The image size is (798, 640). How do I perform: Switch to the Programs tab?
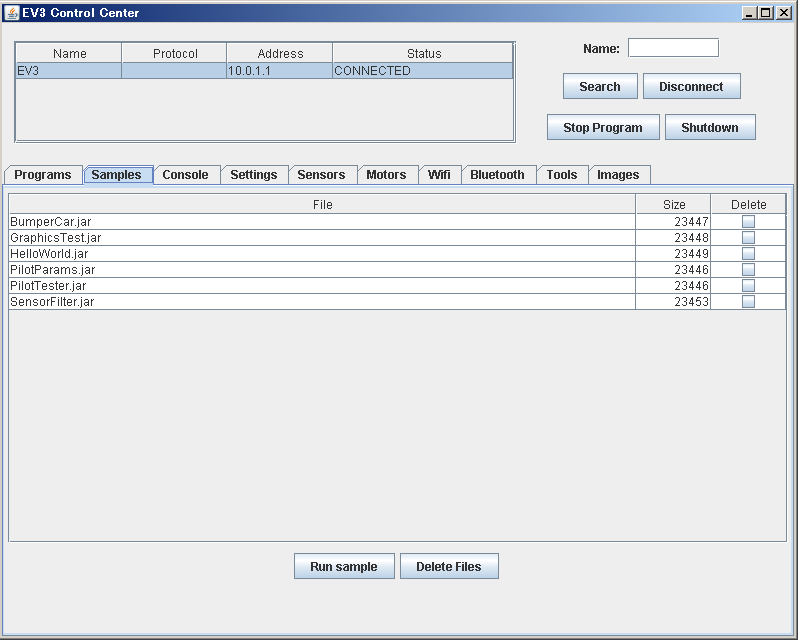(43, 174)
